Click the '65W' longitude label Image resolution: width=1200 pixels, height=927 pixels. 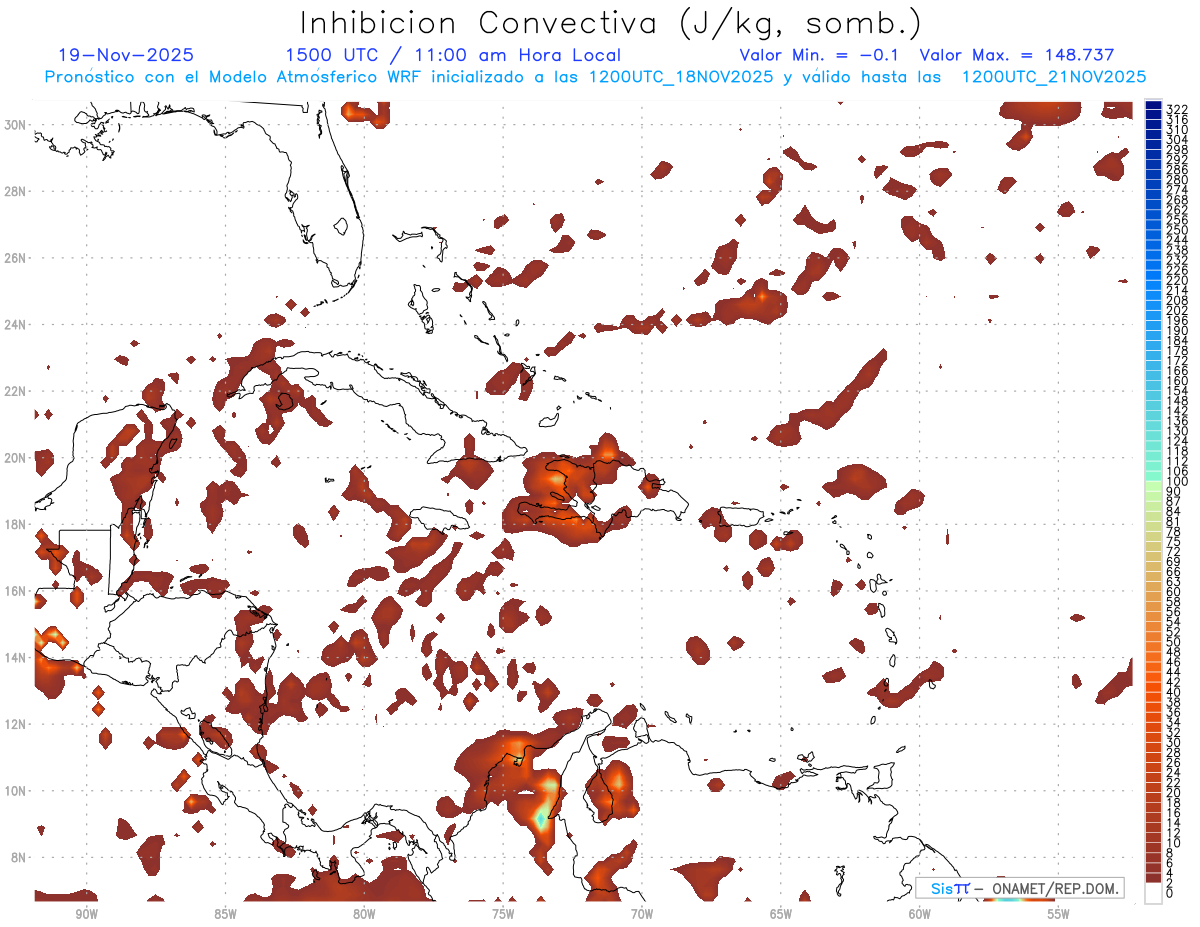[x=781, y=914]
